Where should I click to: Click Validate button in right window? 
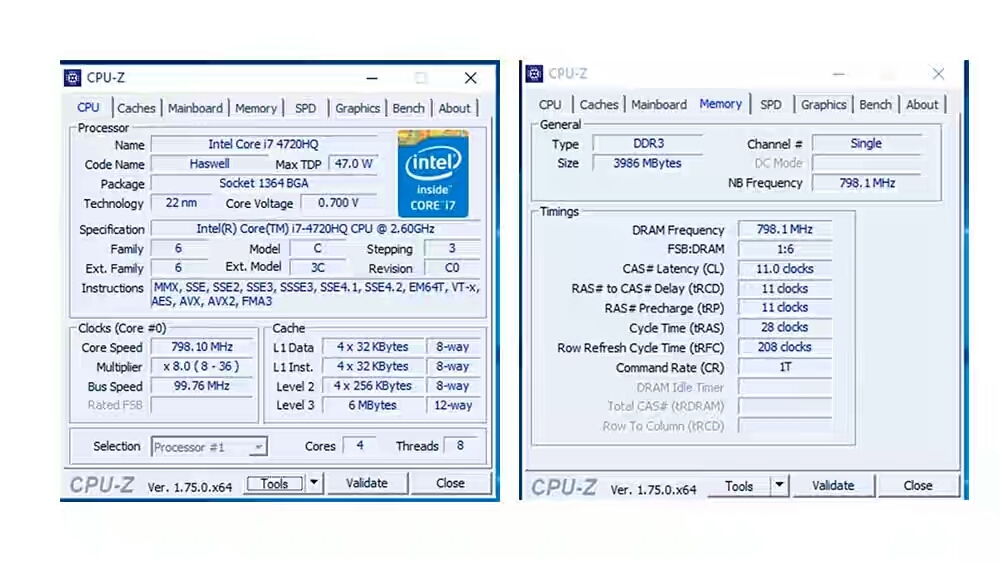tap(833, 486)
